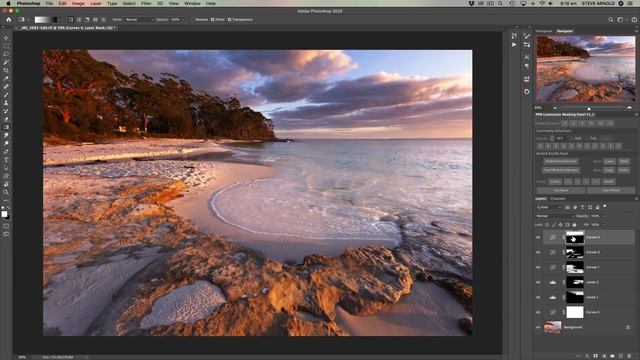Open the Actions panel play icon
640x360 pixels.
514,44
